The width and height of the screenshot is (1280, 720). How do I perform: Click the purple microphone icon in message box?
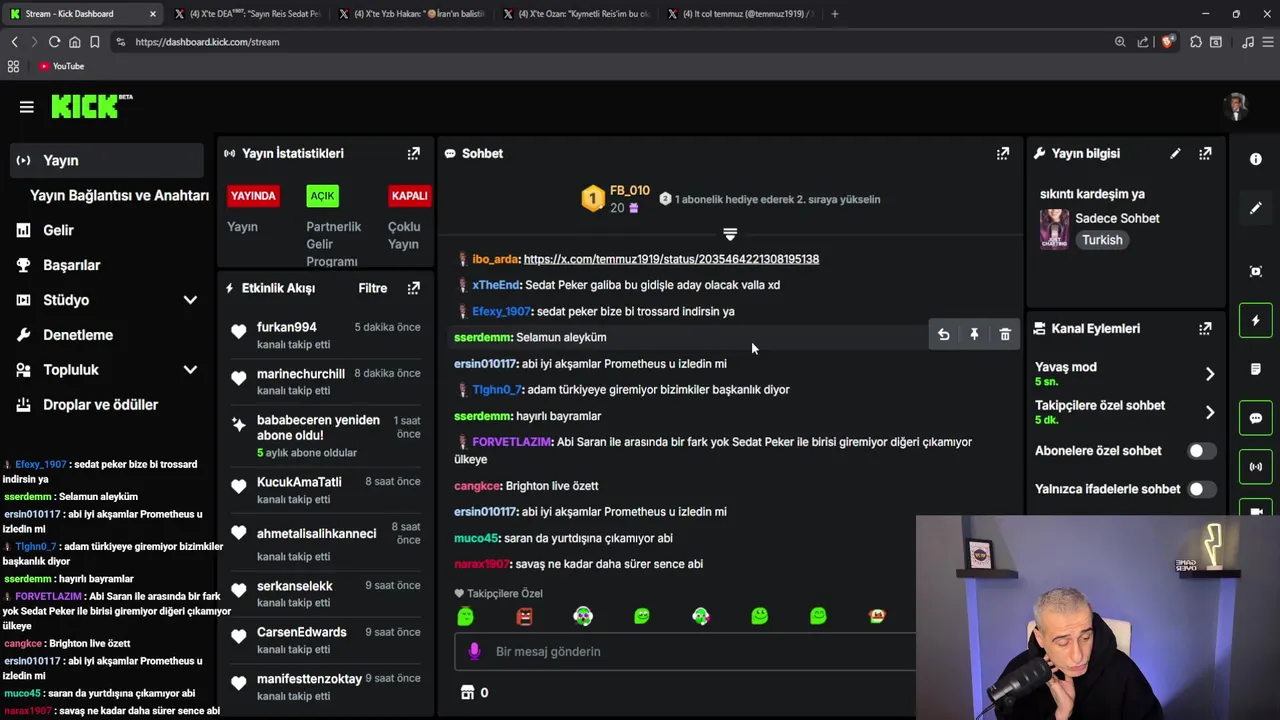(x=475, y=651)
